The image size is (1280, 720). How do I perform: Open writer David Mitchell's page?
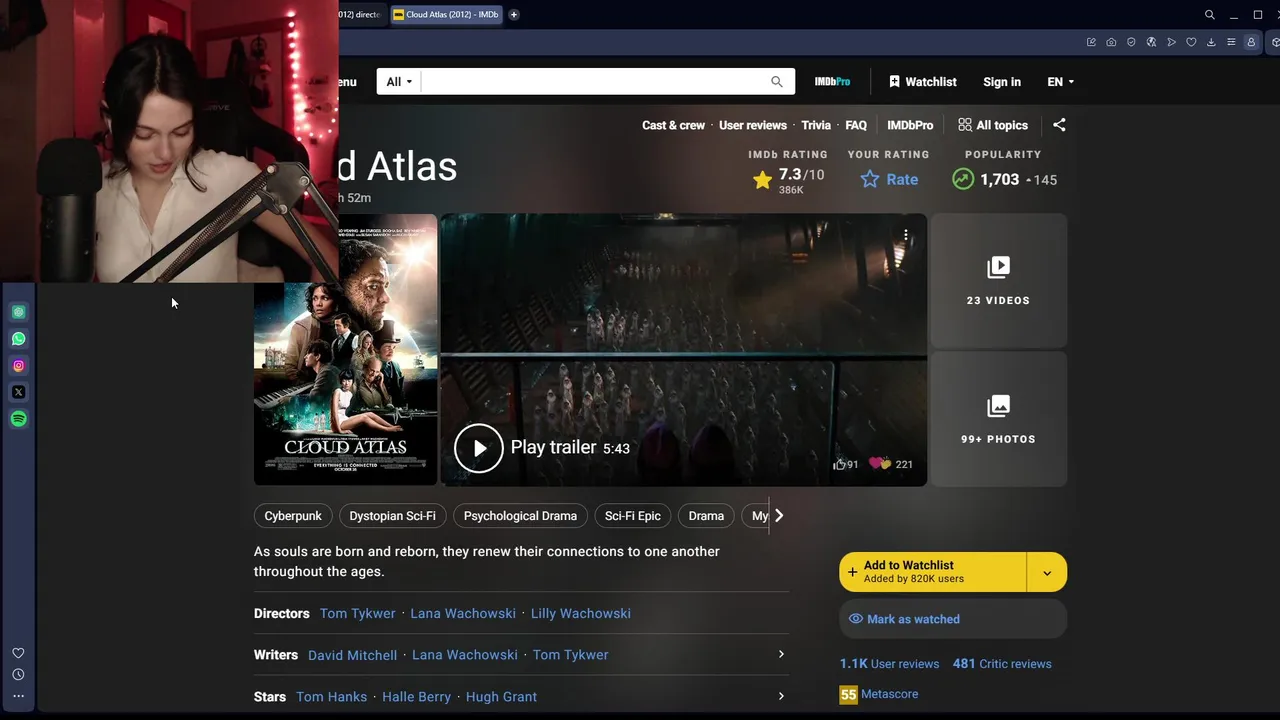pos(352,655)
